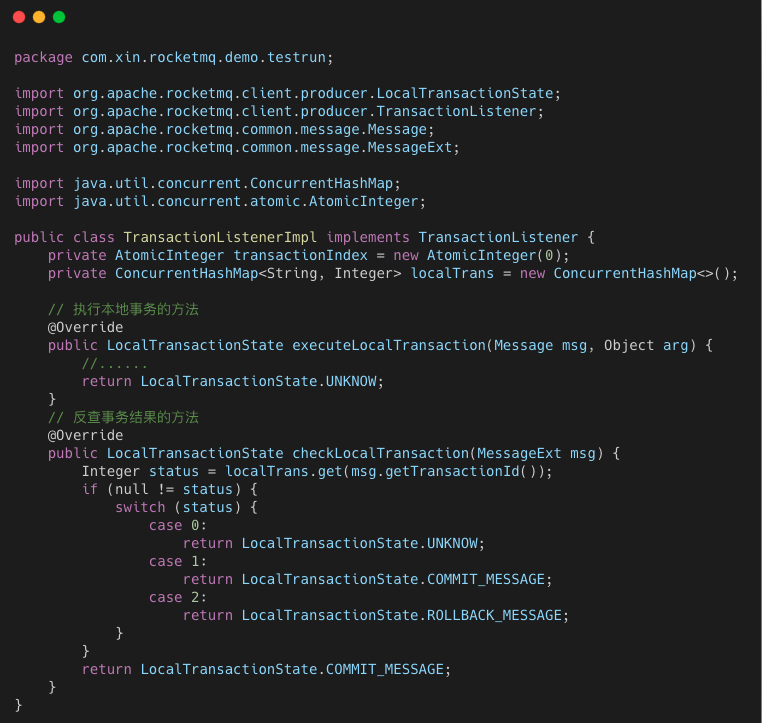The height and width of the screenshot is (723, 762).
Task: Click the case 1: label
Action: [178, 561]
